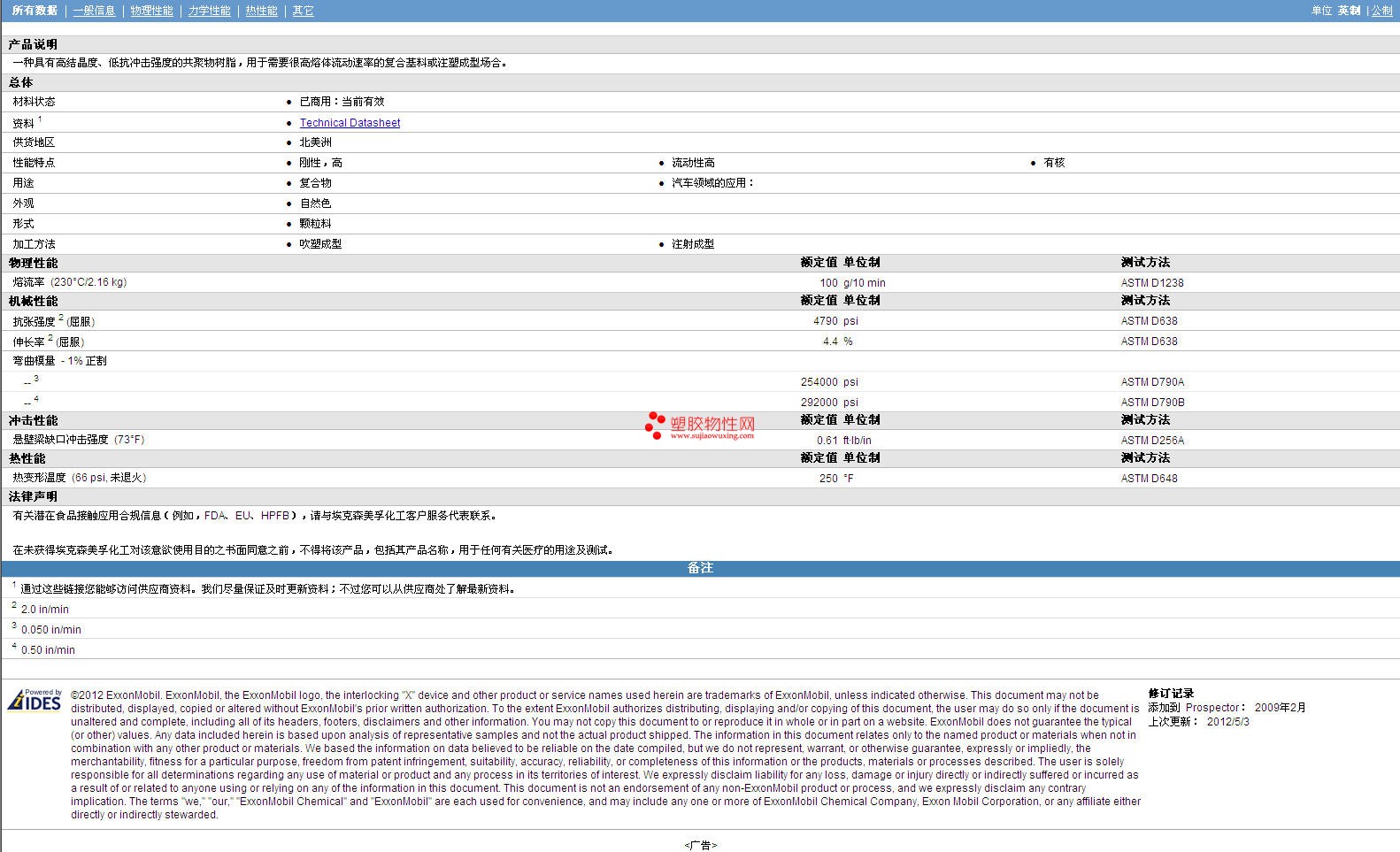The image size is (1400, 852).
Task: Switch to the 一般信息 tab
Action: pyautogui.click(x=94, y=11)
